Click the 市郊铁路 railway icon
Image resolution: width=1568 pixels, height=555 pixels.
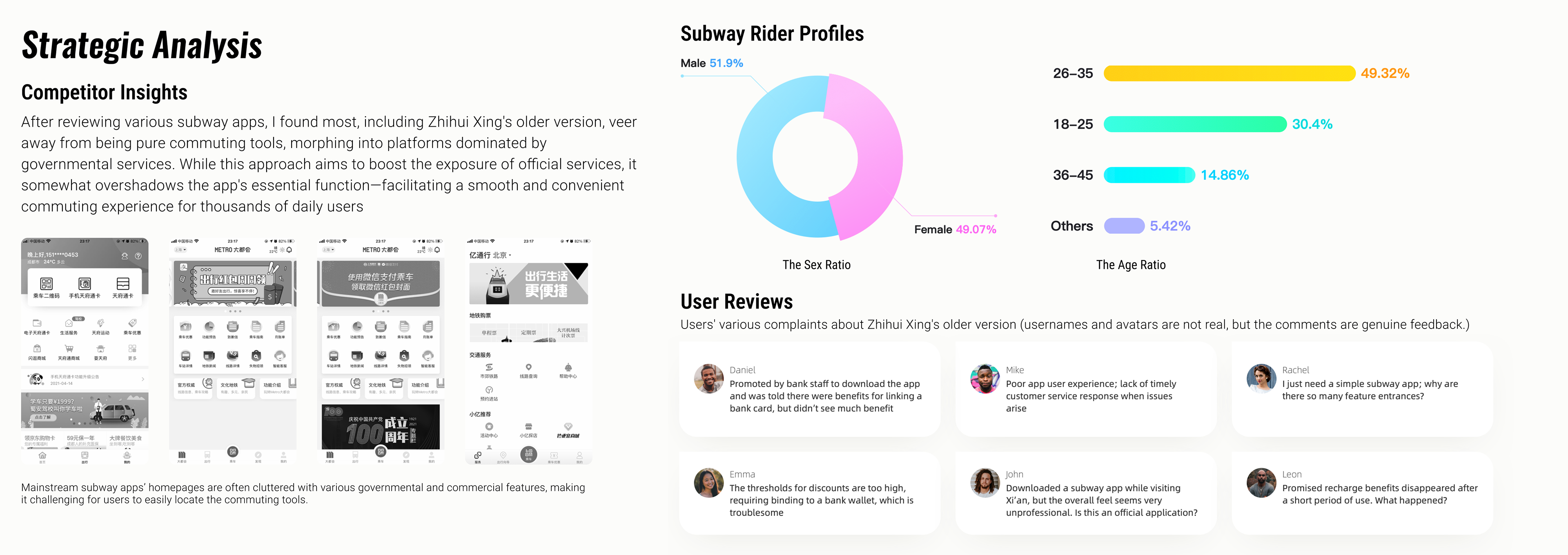(489, 367)
